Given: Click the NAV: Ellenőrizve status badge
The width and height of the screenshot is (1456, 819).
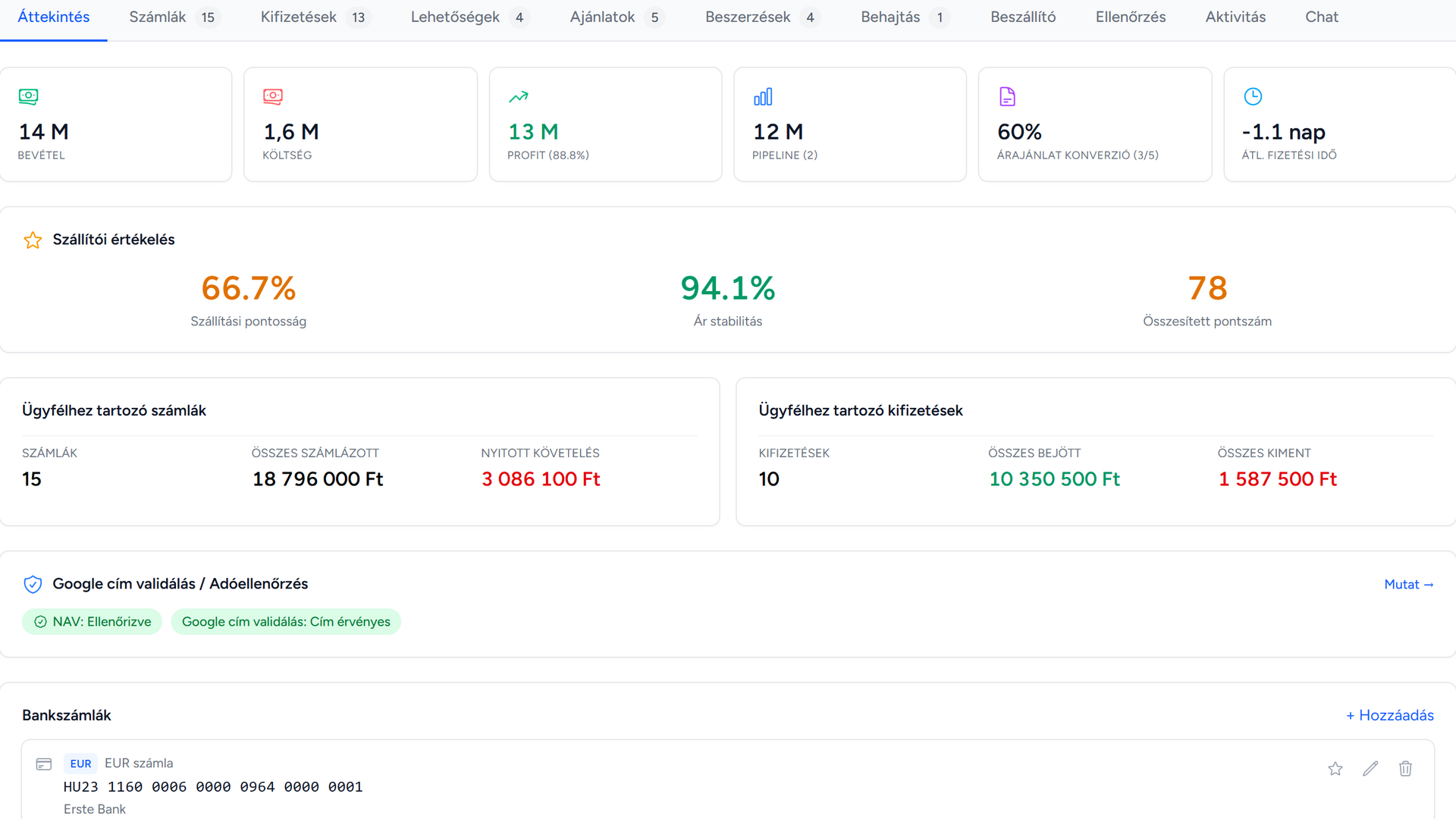Looking at the screenshot, I should click(92, 622).
